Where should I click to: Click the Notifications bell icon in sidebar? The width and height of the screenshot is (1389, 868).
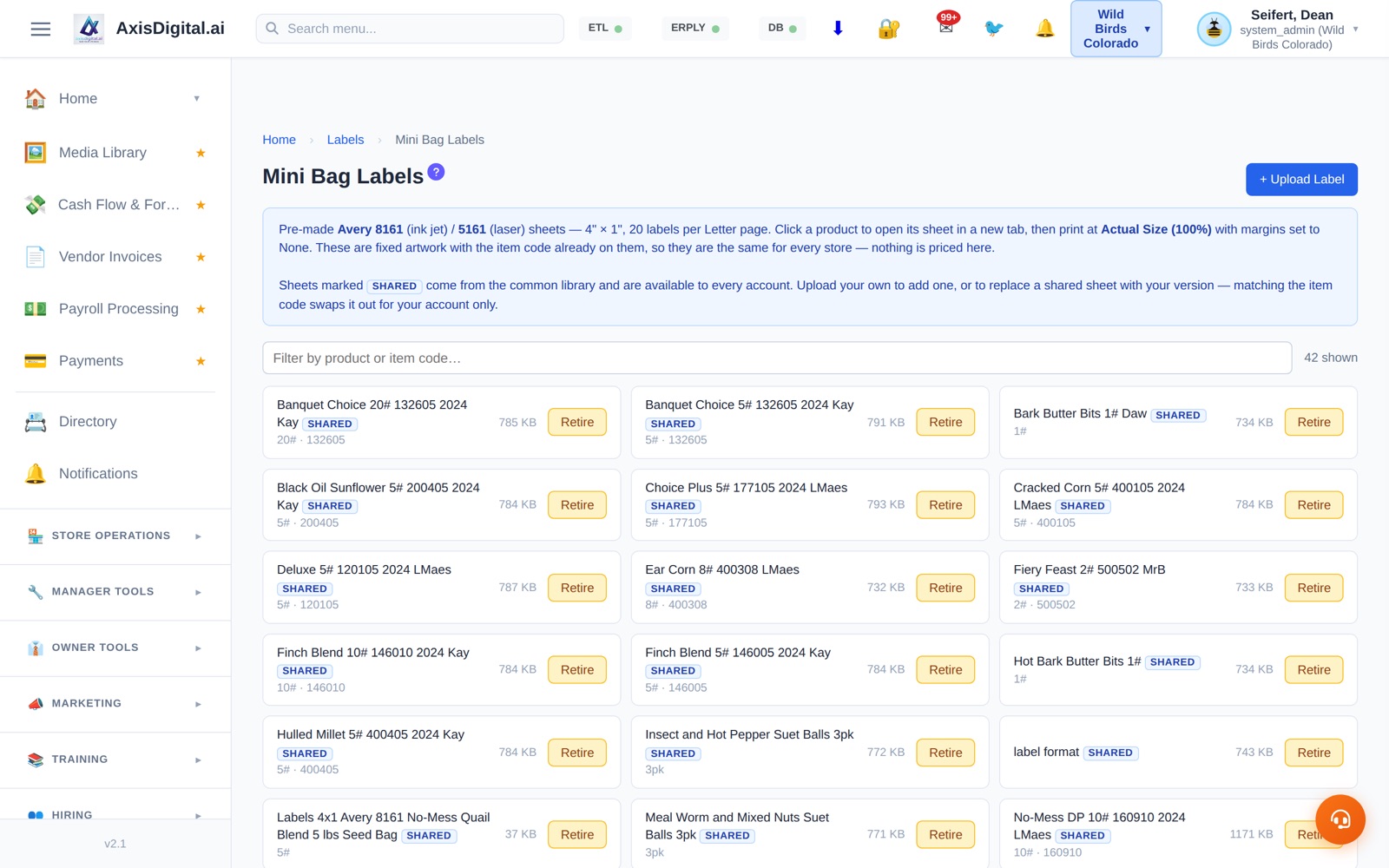[36, 474]
